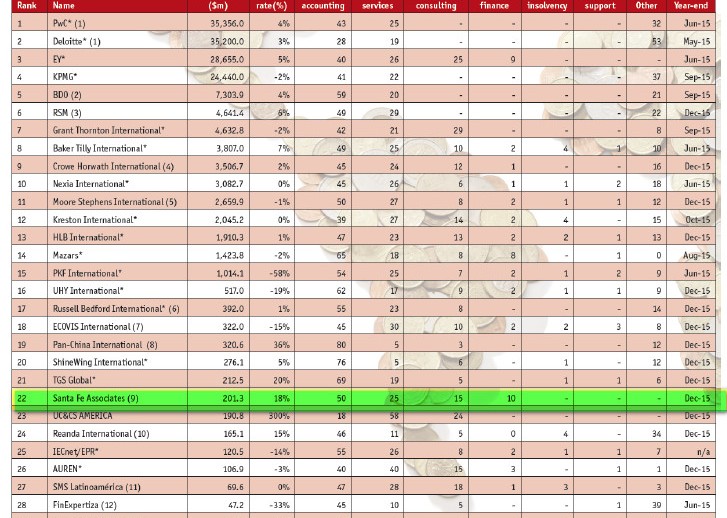Select the growth rate '-33%'
This screenshot has width=727, height=518.
tap(280, 505)
